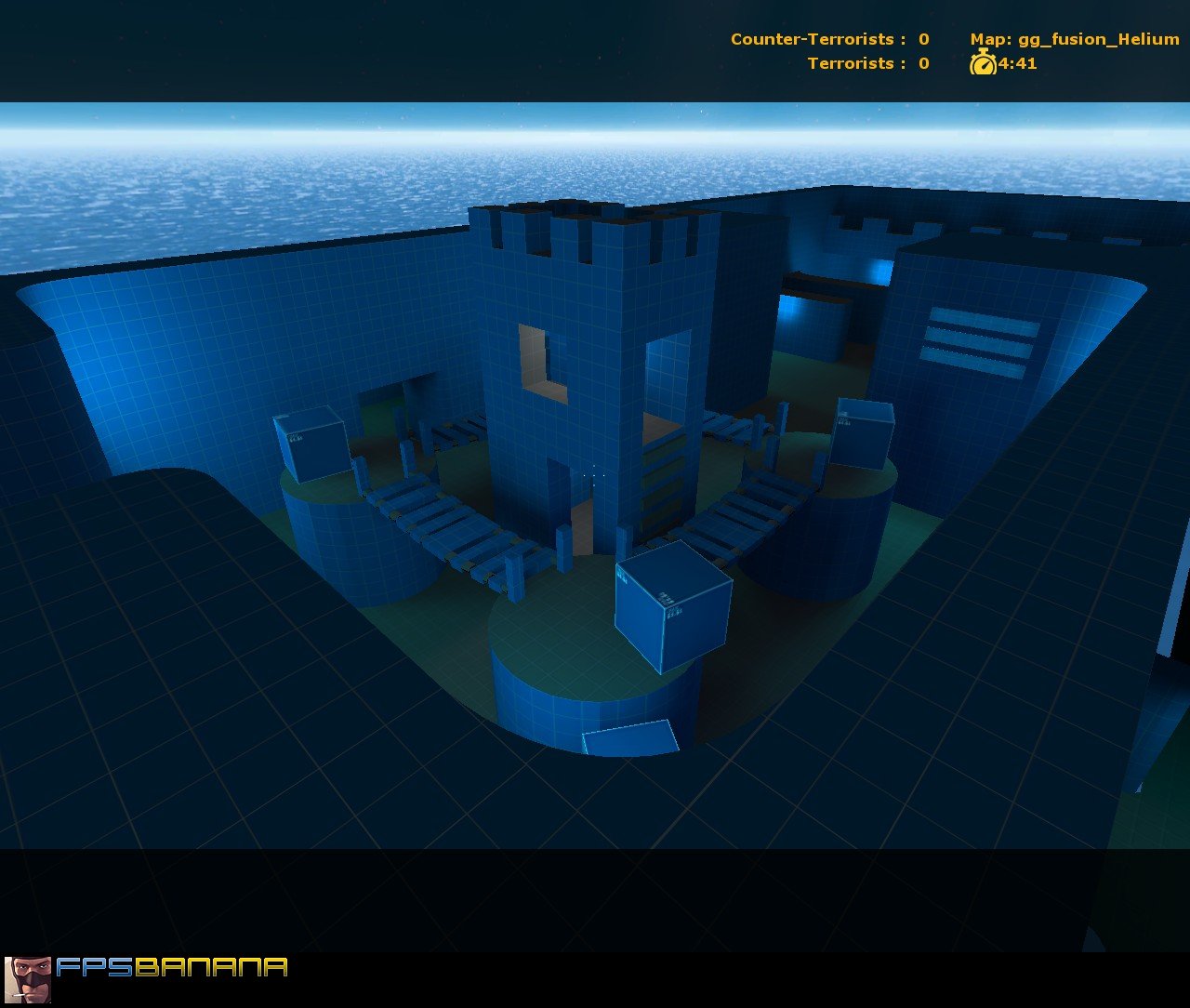Screen dimensions: 1190x1008
Task: Click the lit upper window of the tower
Action: point(533,358)
